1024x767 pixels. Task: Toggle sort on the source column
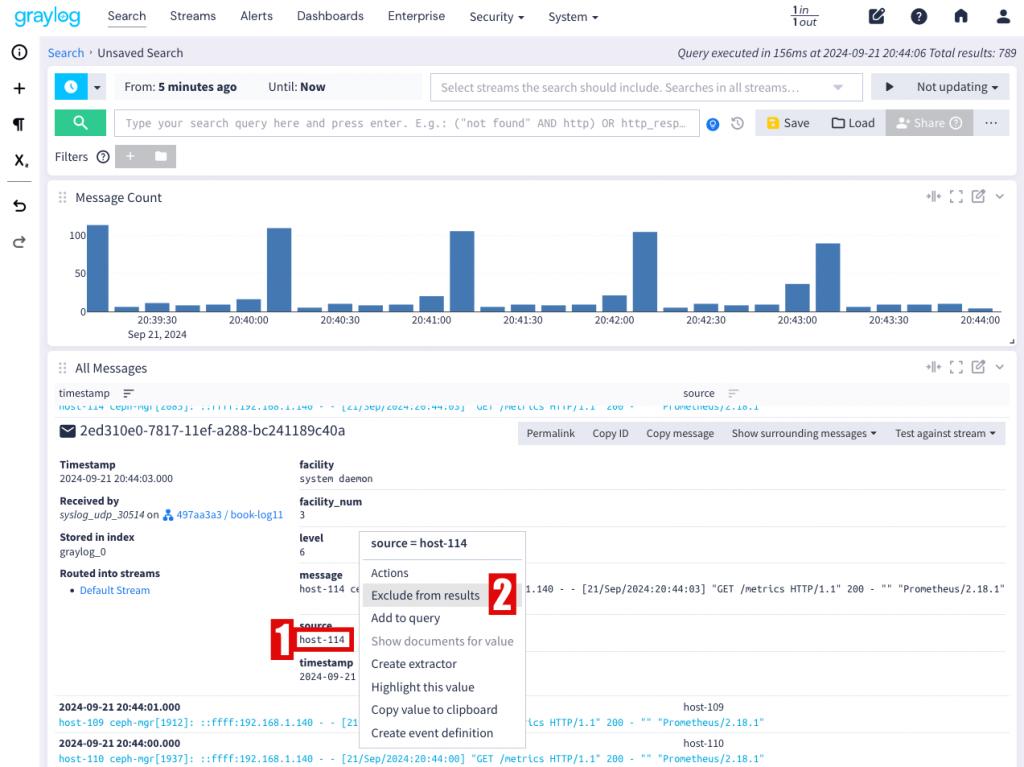pyautogui.click(x=733, y=393)
